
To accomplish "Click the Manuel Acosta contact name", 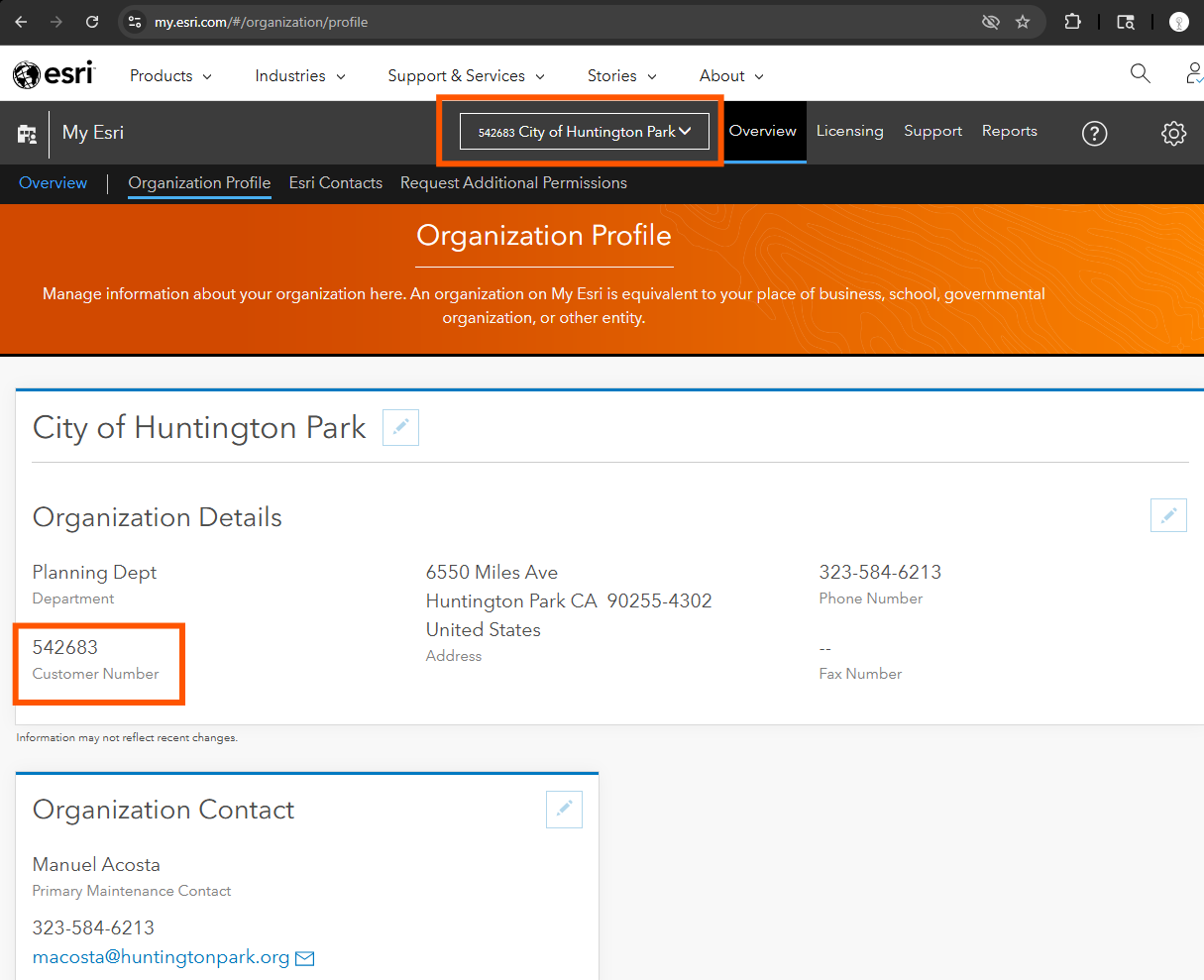I will tap(96, 864).
